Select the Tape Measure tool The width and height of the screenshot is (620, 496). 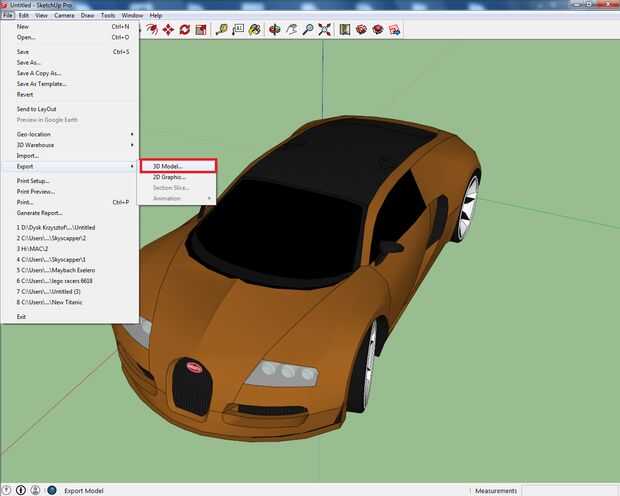pyautogui.click(x=222, y=29)
